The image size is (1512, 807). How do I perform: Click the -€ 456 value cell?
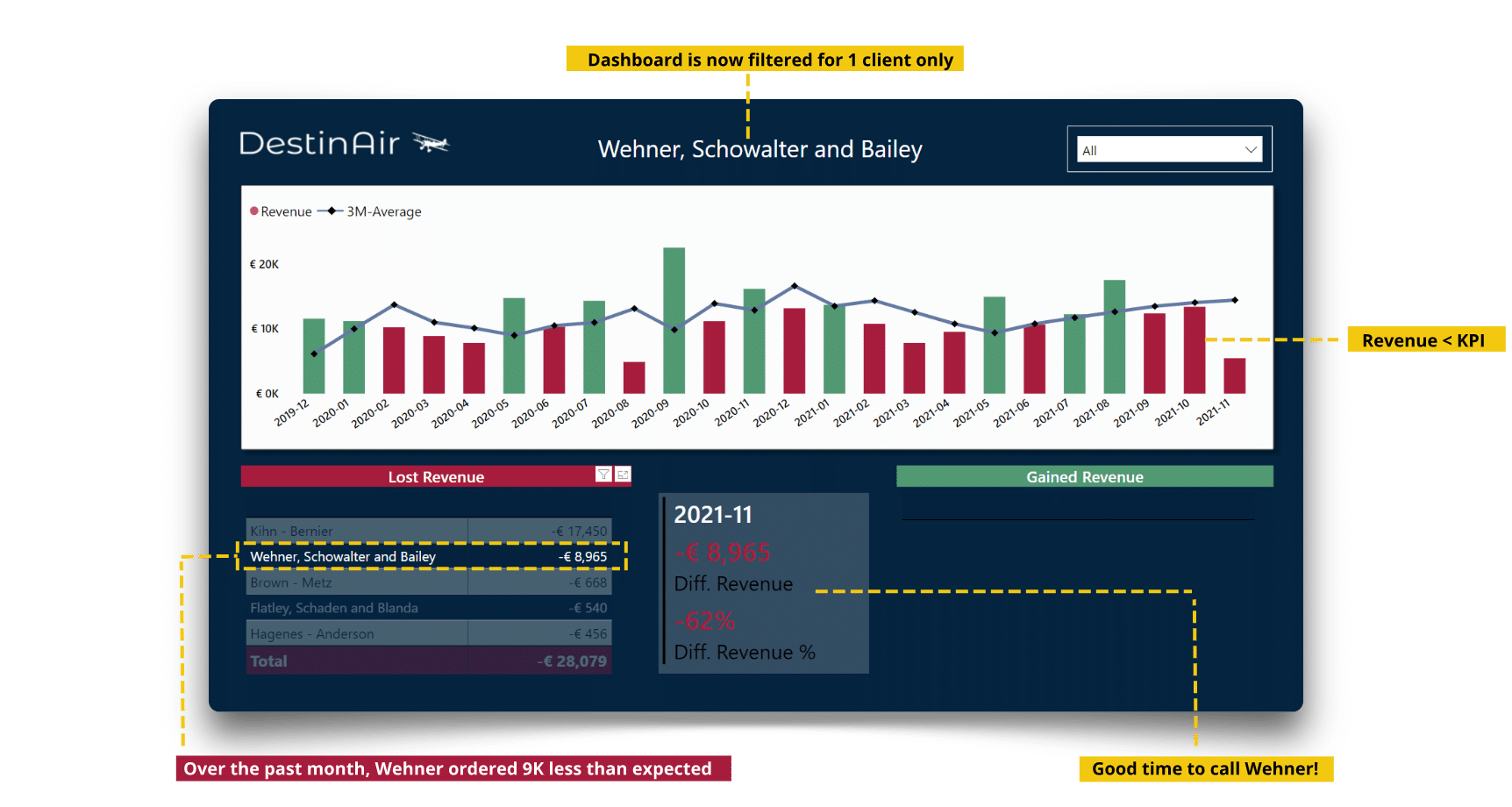click(x=588, y=633)
